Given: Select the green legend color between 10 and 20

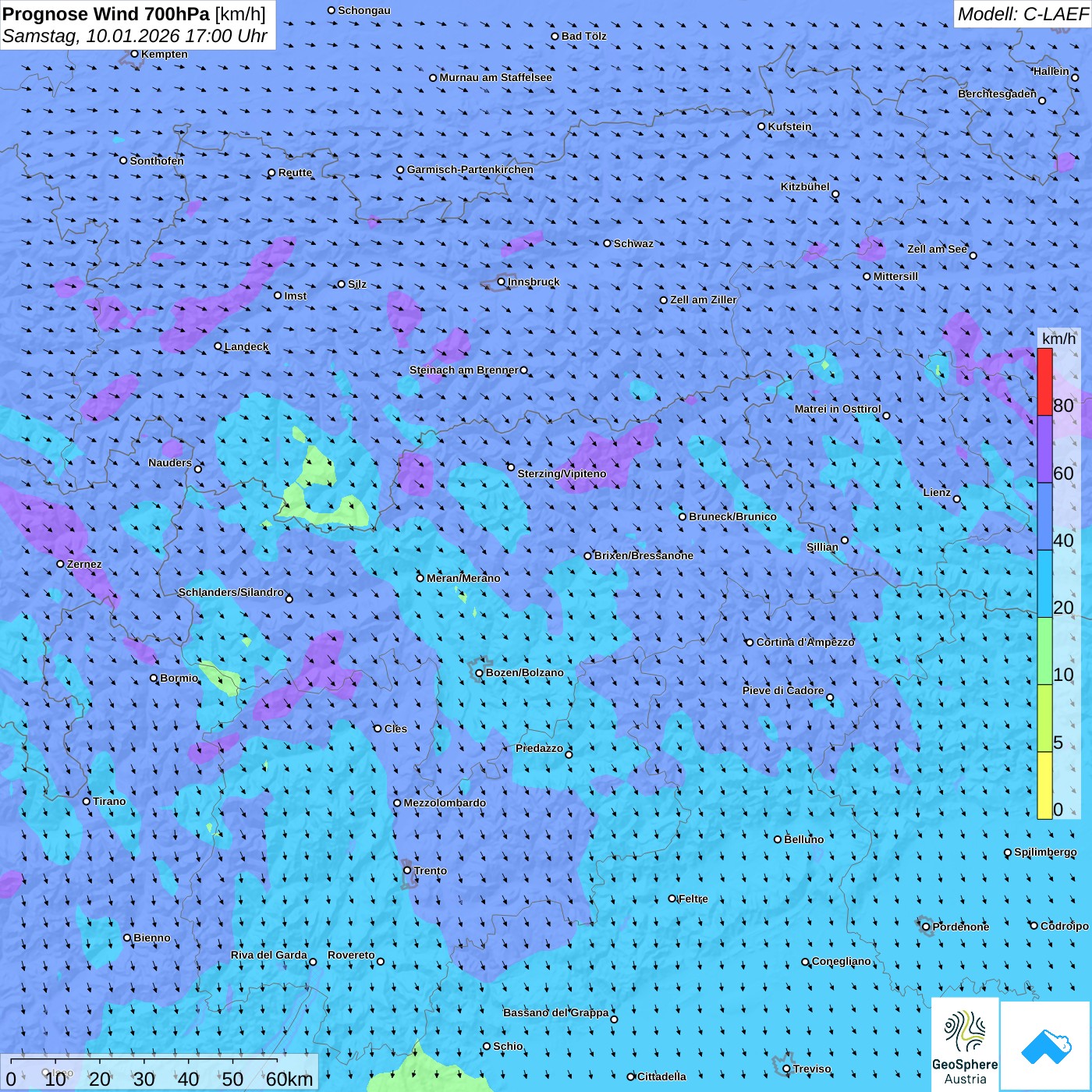Looking at the screenshot, I should coord(1044,651).
